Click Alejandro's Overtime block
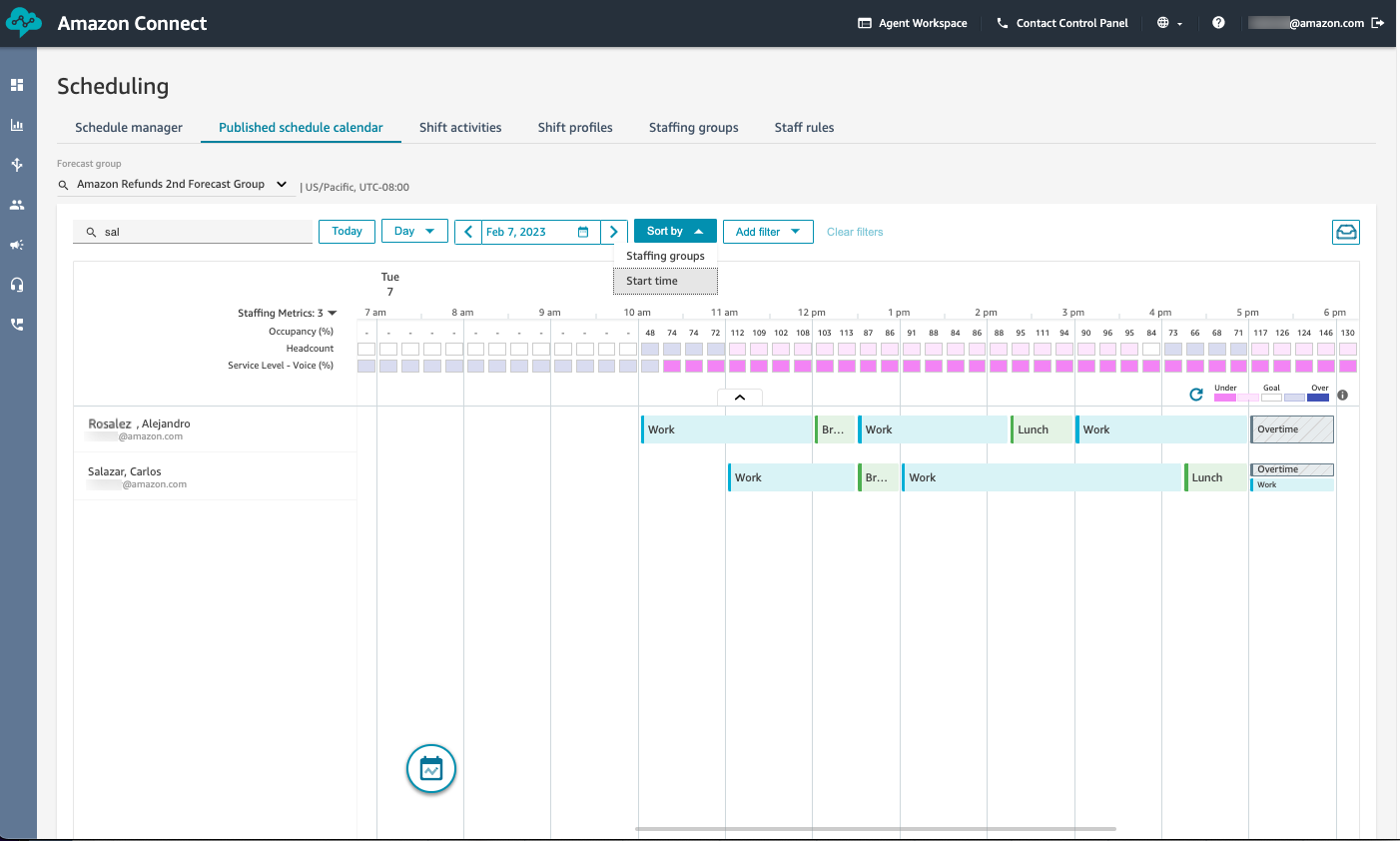The height and width of the screenshot is (841, 1400). pos(1292,429)
